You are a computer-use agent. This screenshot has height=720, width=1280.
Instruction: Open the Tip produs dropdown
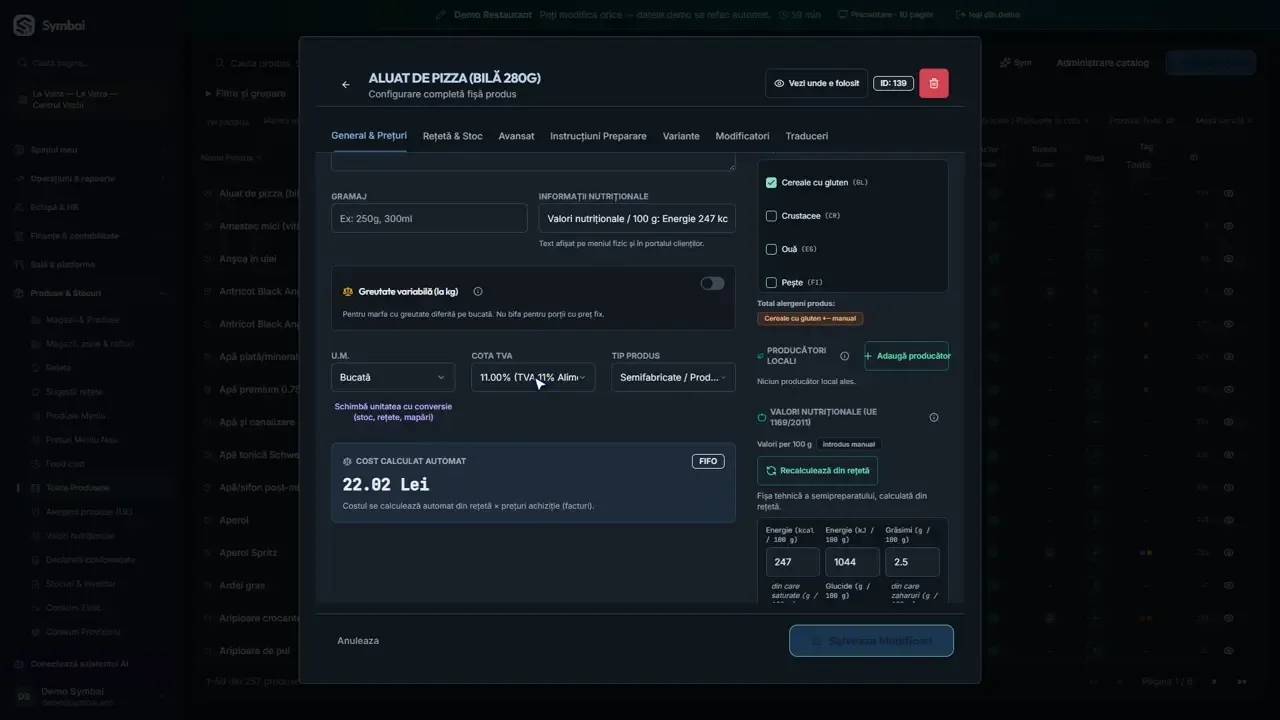pyautogui.click(x=673, y=377)
